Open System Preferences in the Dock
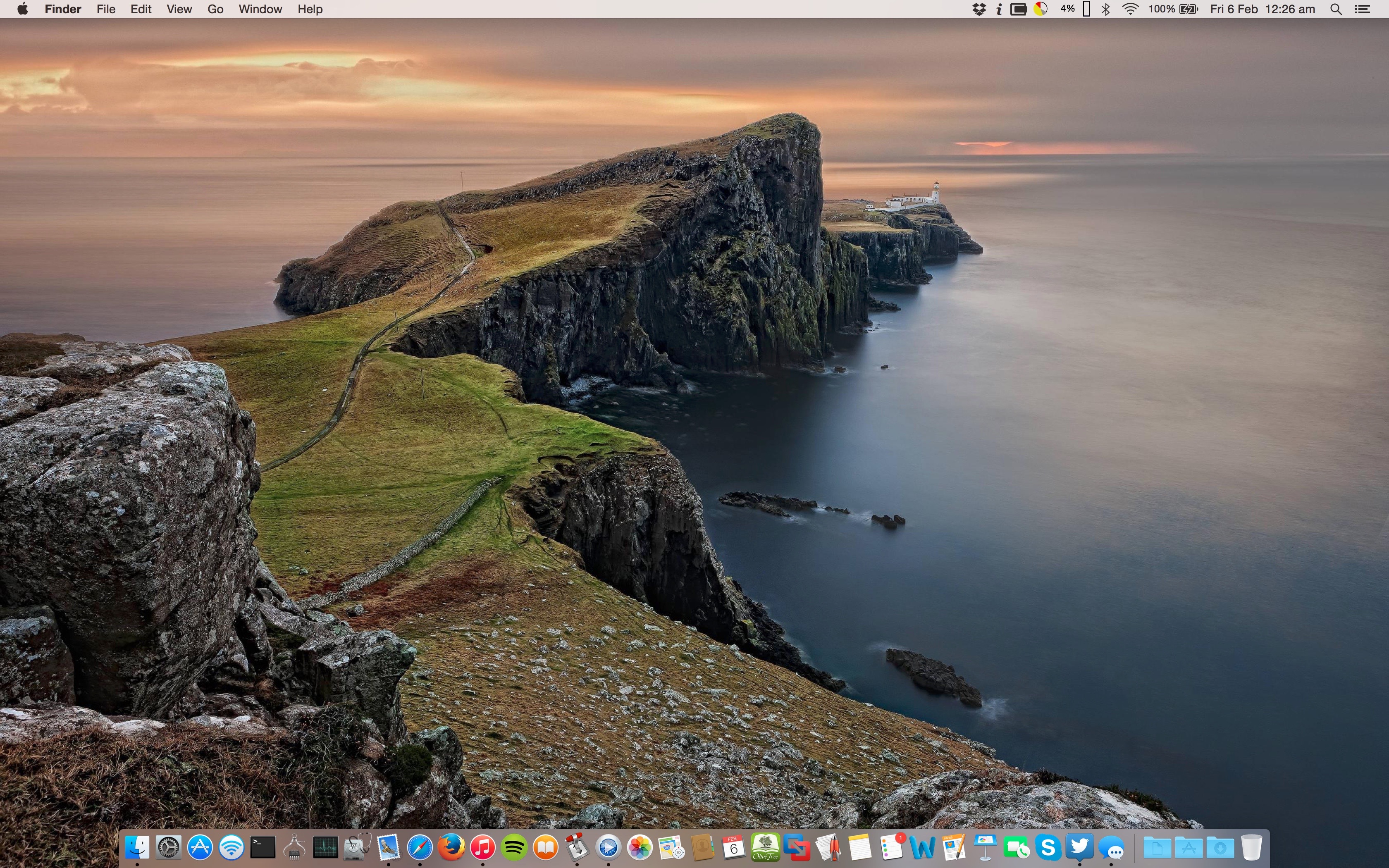The height and width of the screenshot is (868, 1389). (169, 847)
